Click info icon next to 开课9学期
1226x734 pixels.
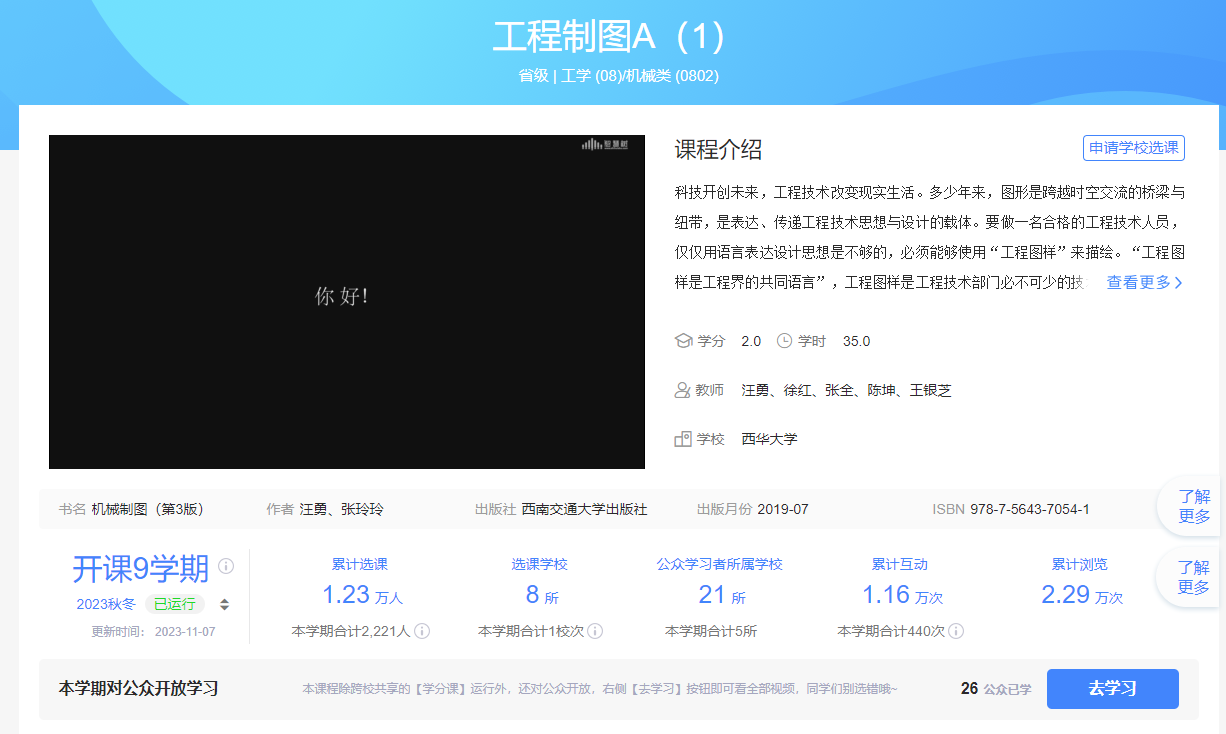pyautogui.click(x=226, y=566)
